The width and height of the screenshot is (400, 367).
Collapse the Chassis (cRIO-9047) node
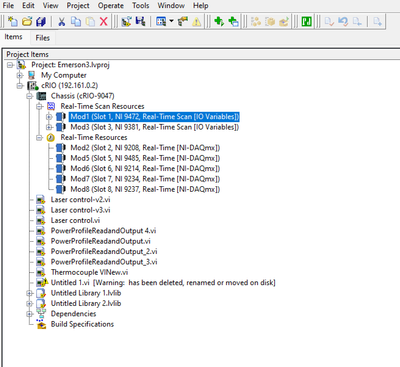click(x=29, y=96)
